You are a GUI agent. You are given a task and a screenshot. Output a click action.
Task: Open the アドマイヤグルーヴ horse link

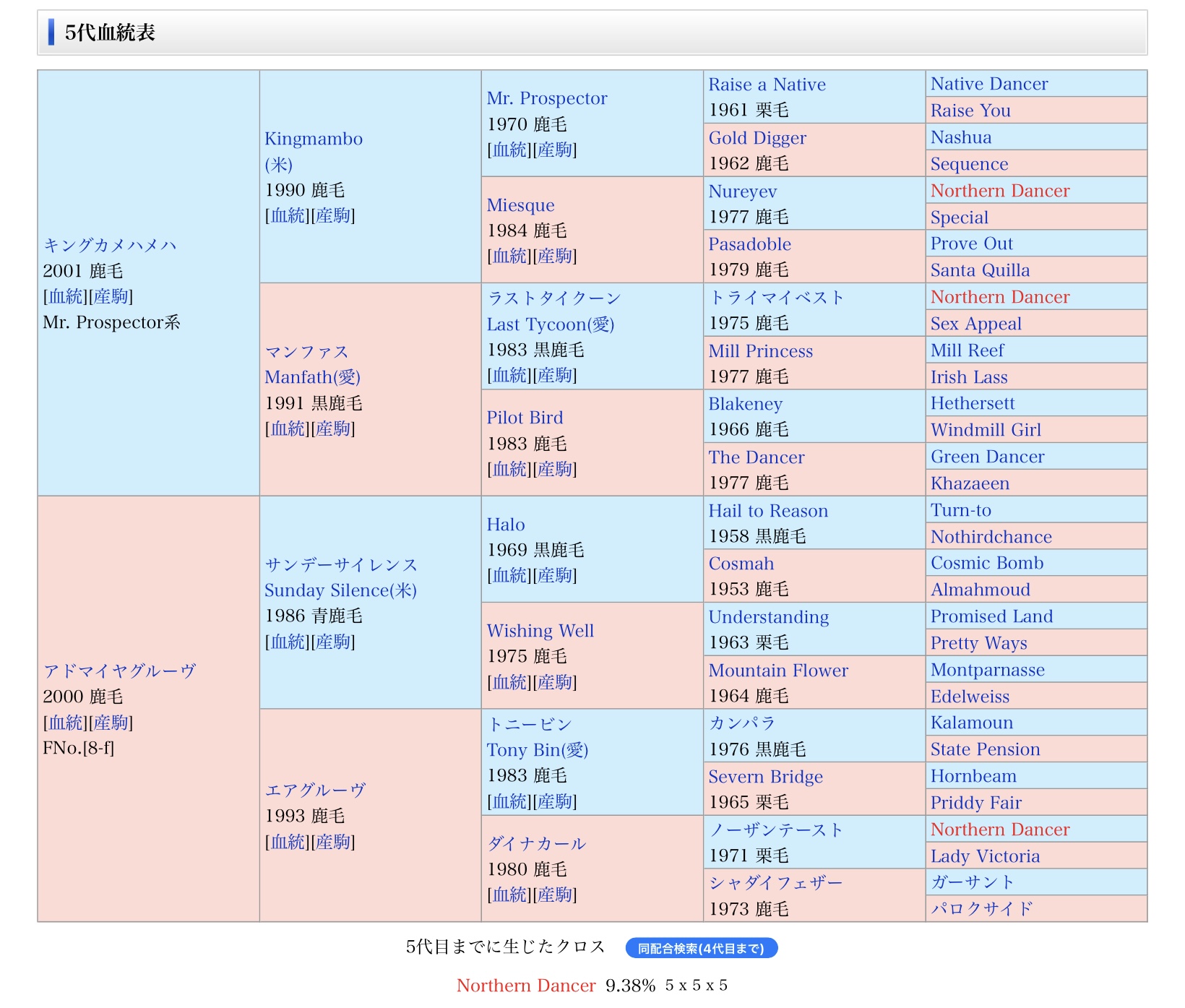pos(119,671)
